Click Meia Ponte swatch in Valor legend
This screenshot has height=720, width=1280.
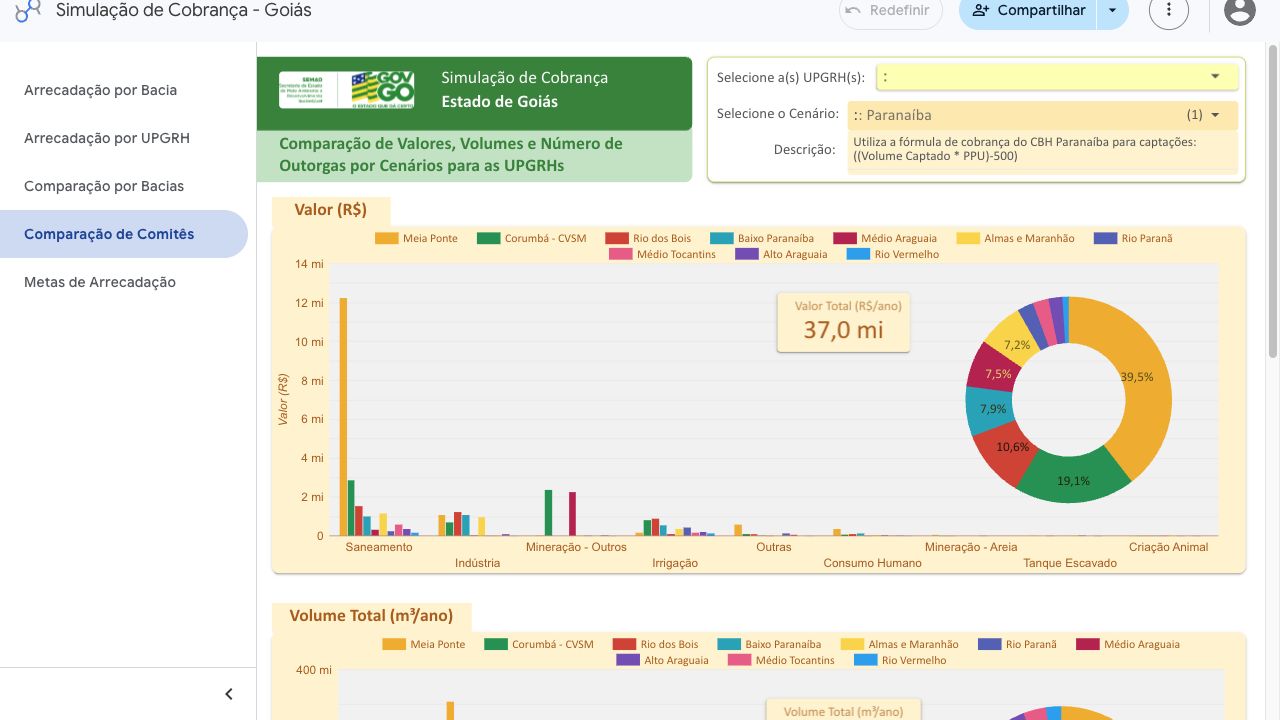coord(387,238)
